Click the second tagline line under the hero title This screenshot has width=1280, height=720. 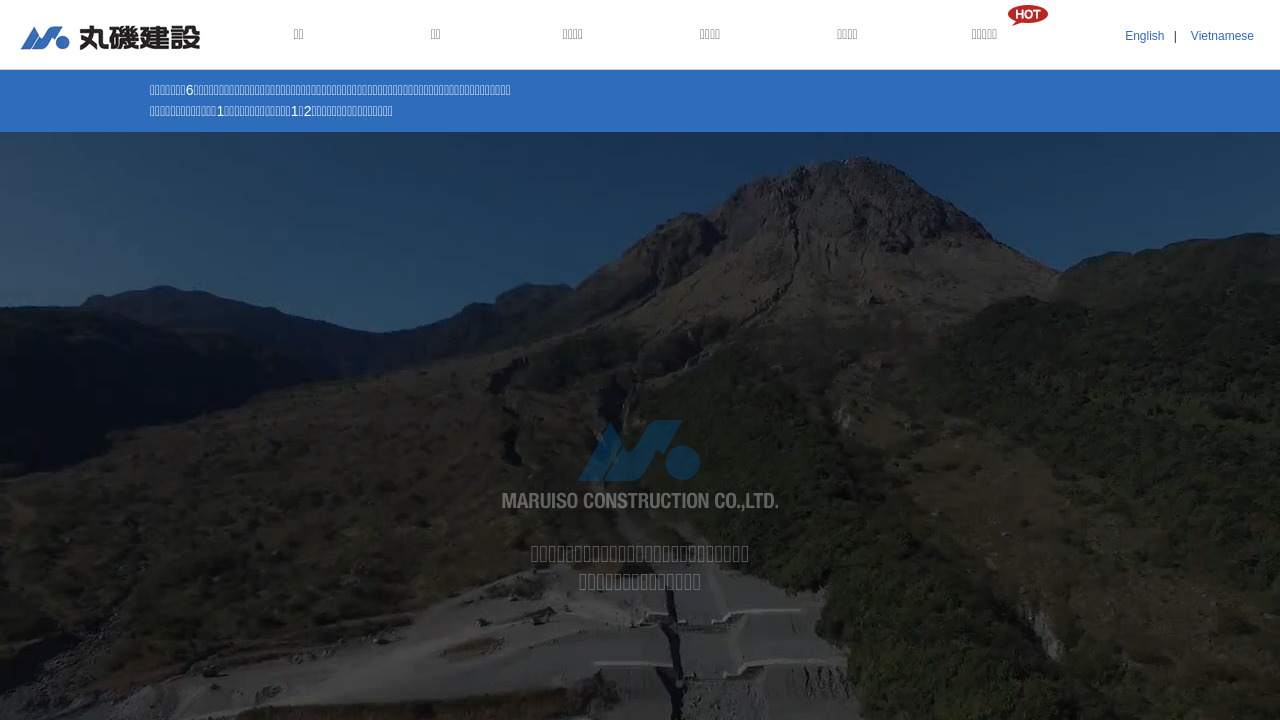click(x=639, y=582)
